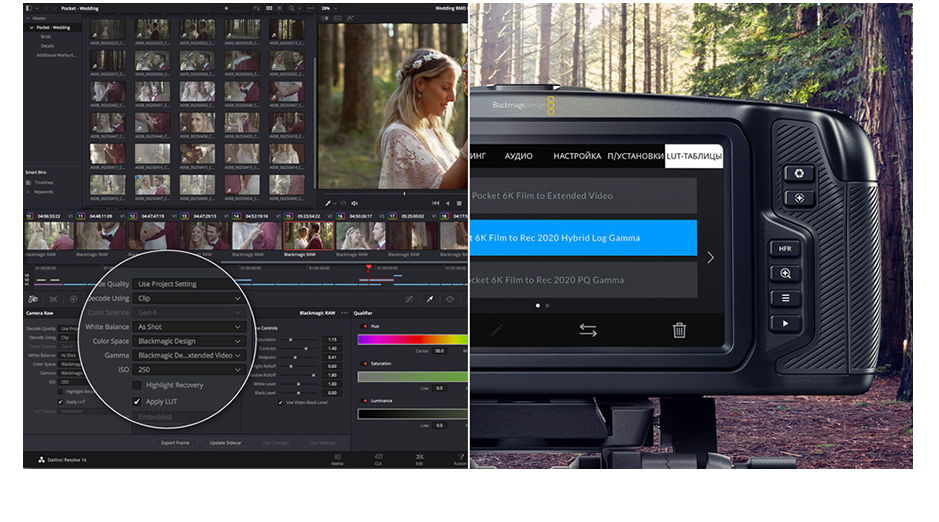Toggle the Hue qualifier enable dot
939x522 pixels.
(365, 326)
